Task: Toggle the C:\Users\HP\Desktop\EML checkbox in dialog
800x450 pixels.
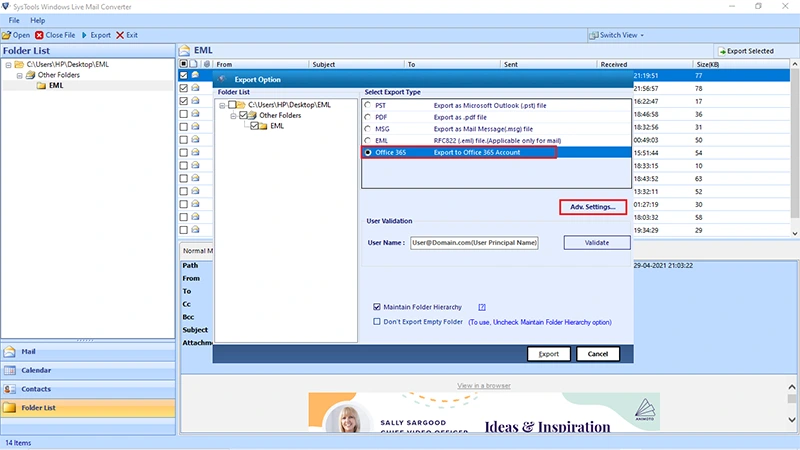Action: (x=232, y=105)
